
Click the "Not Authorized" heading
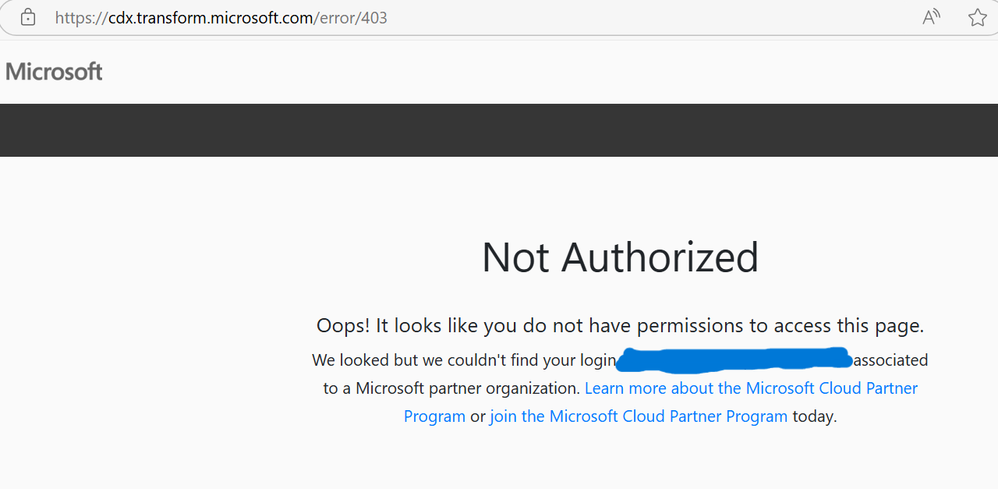(620, 257)
